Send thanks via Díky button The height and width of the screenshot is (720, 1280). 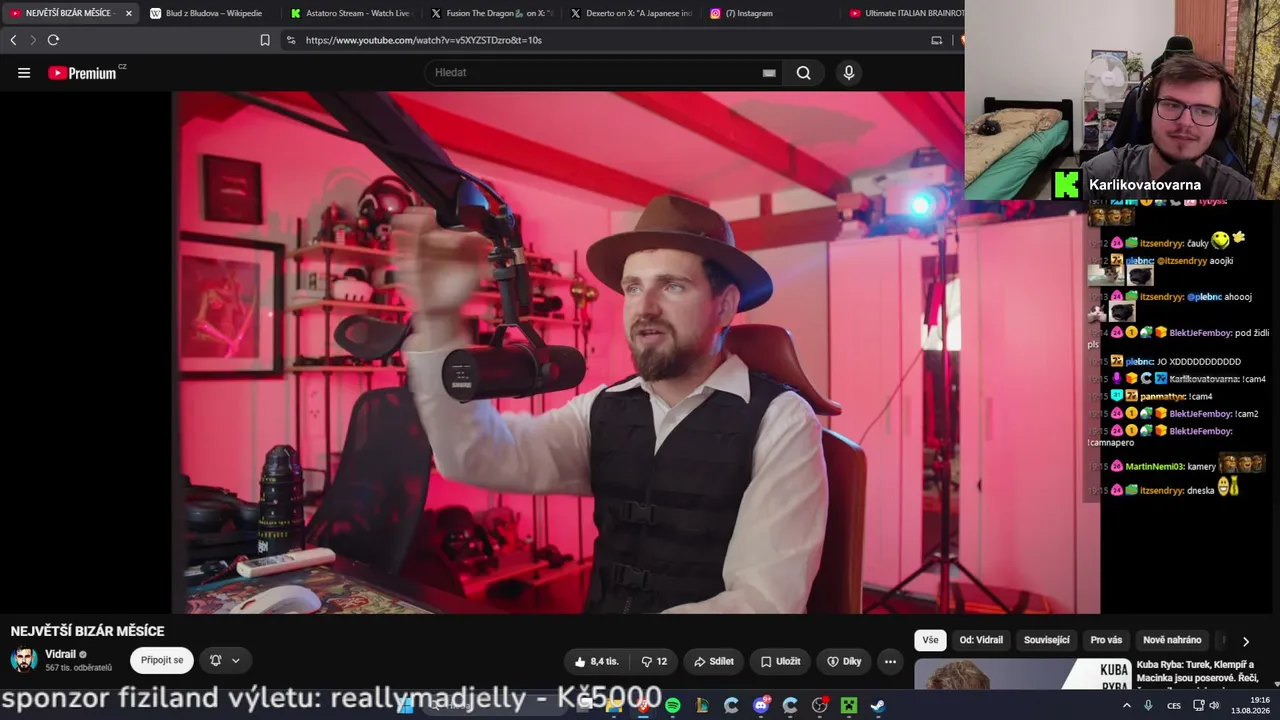844,661
